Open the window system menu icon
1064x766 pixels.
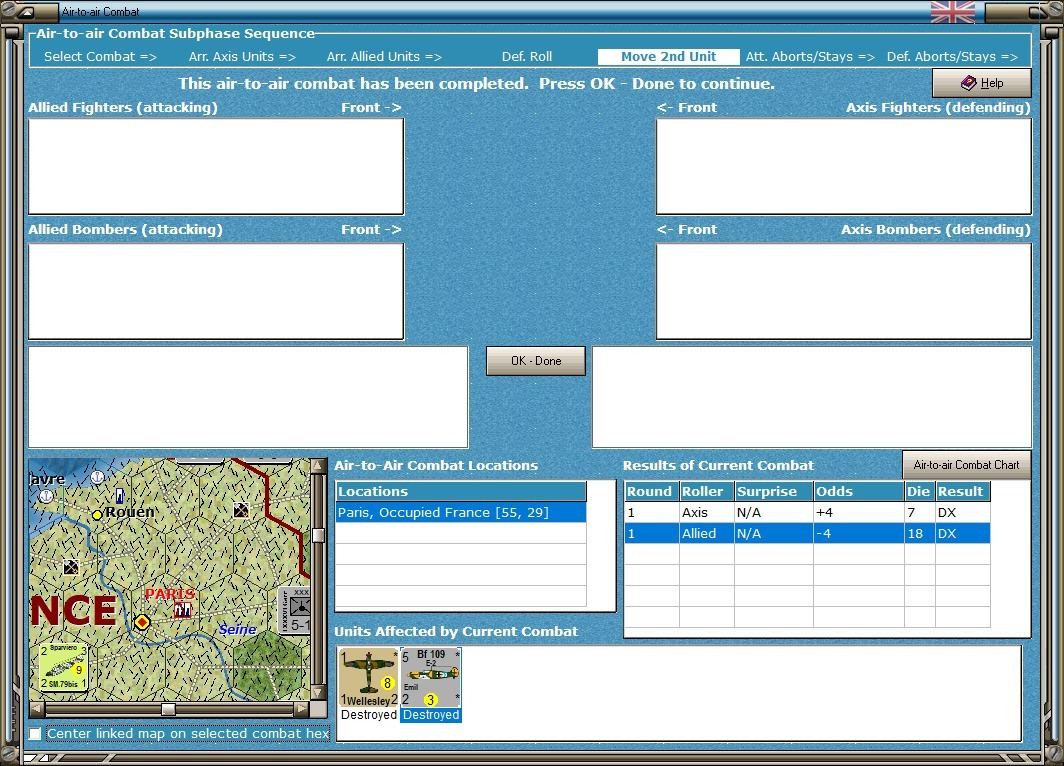pos(26,12)
